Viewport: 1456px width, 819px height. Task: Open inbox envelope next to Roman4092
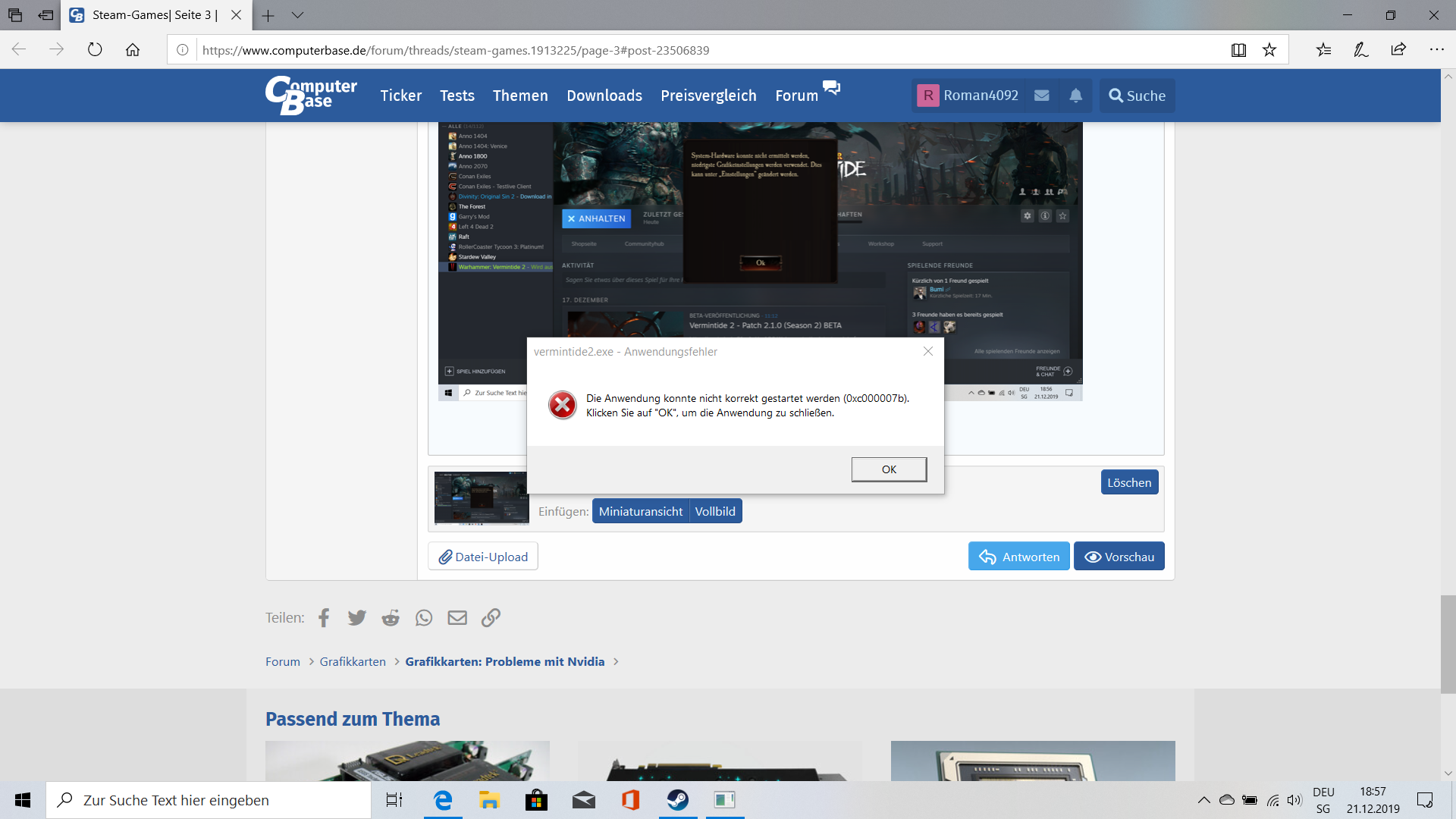(1042, 96)
